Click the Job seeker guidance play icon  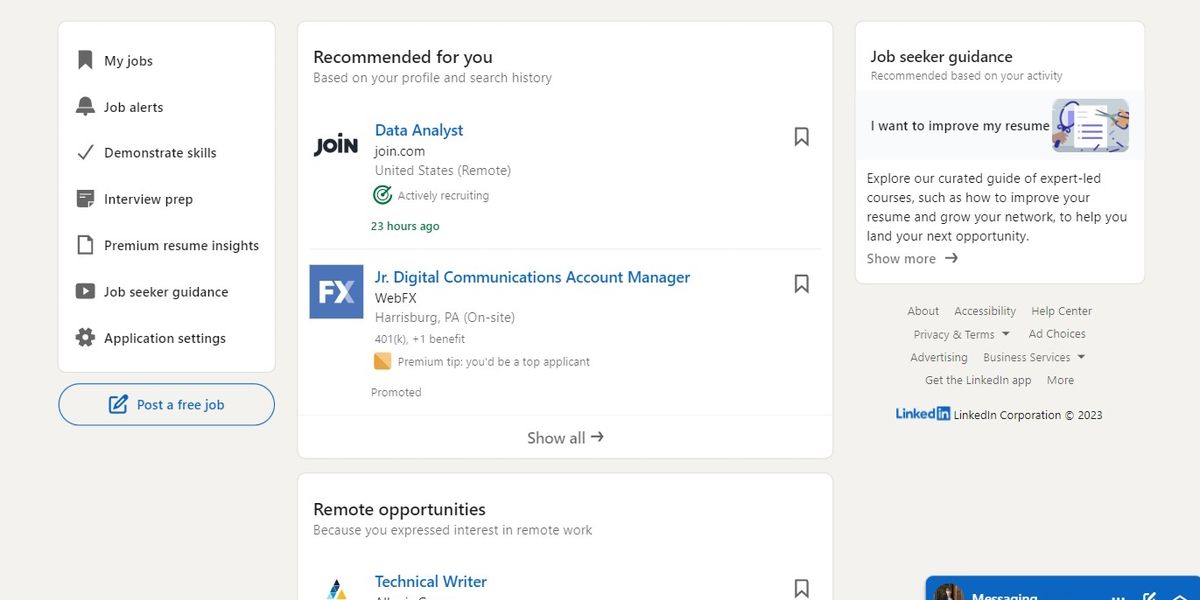86,292
